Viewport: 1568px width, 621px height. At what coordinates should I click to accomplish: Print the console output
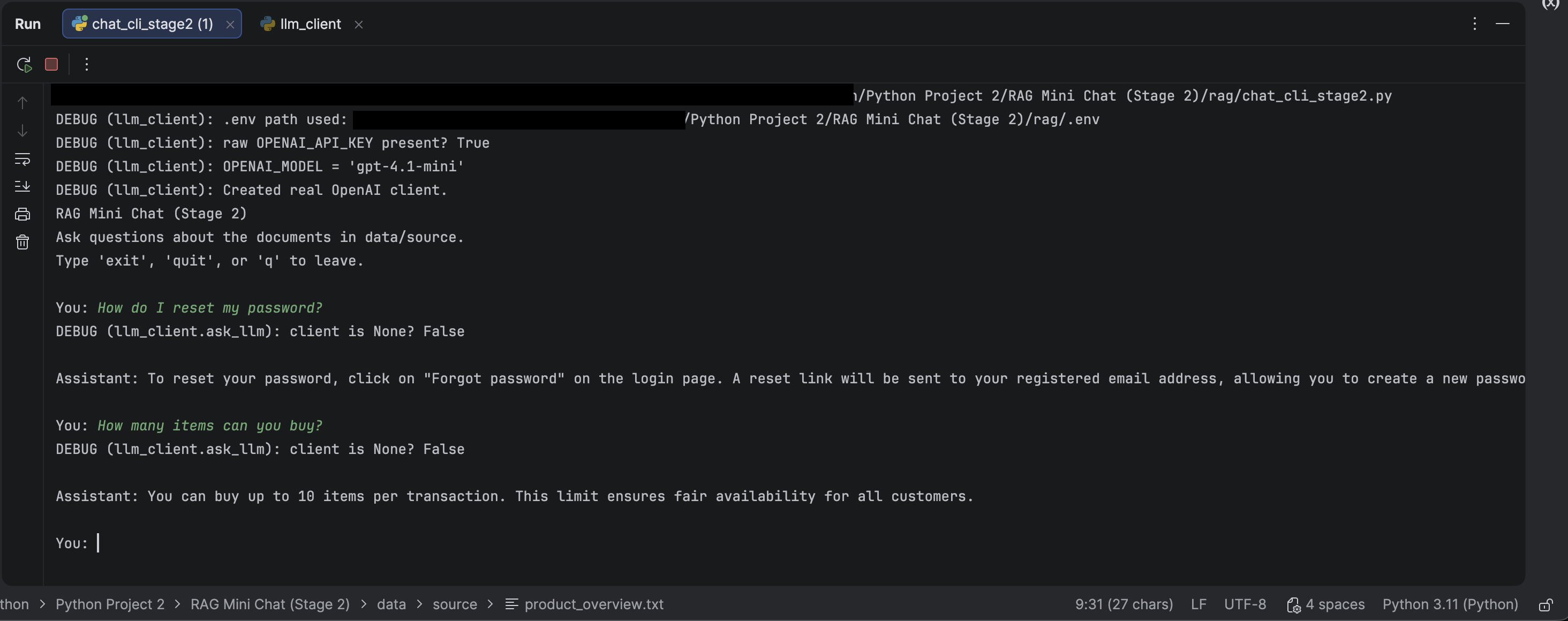22,214
